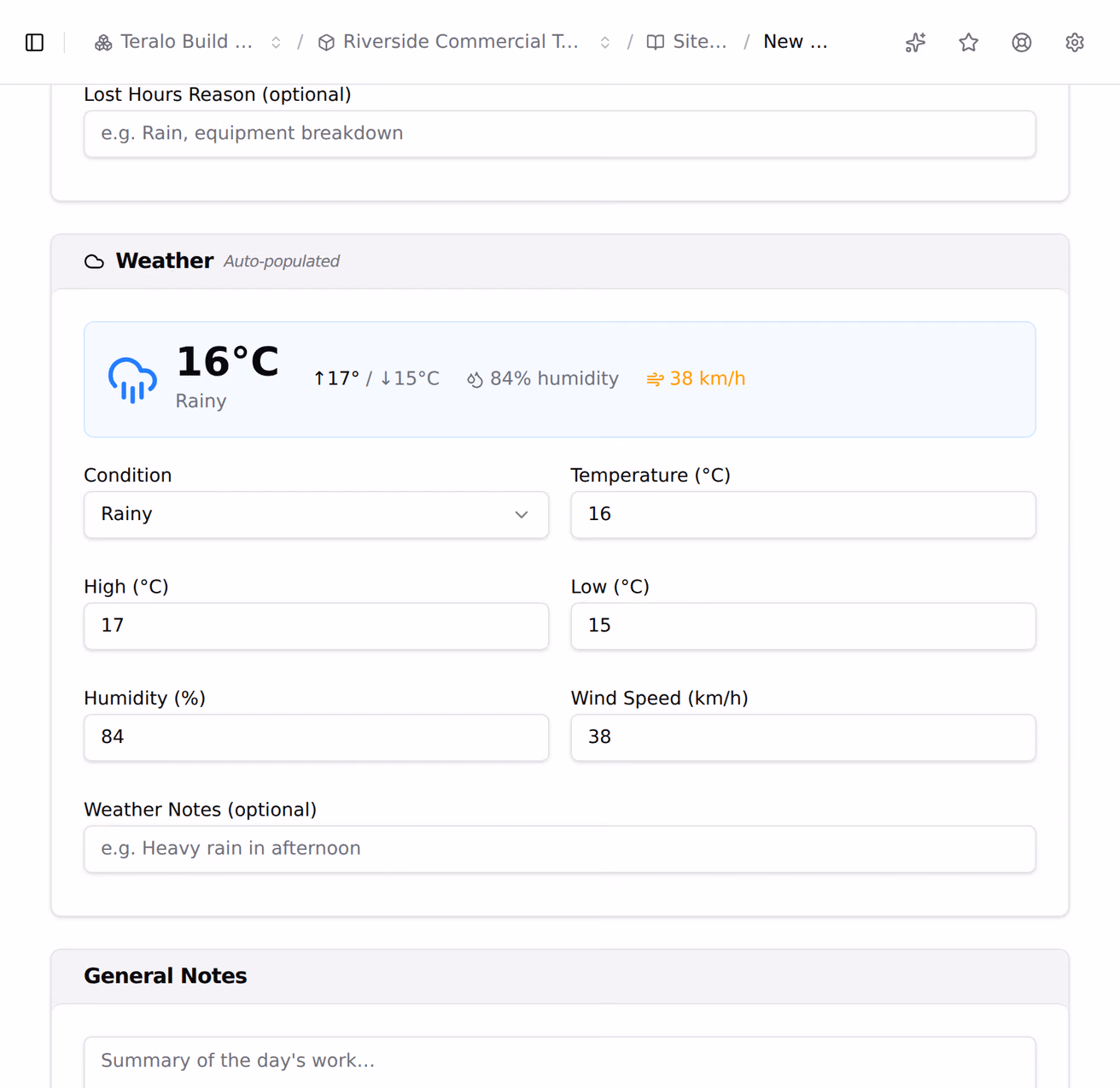Toggle the sidebar panel icon
Screen dimensions: 1120x1088
pos(34,42)
